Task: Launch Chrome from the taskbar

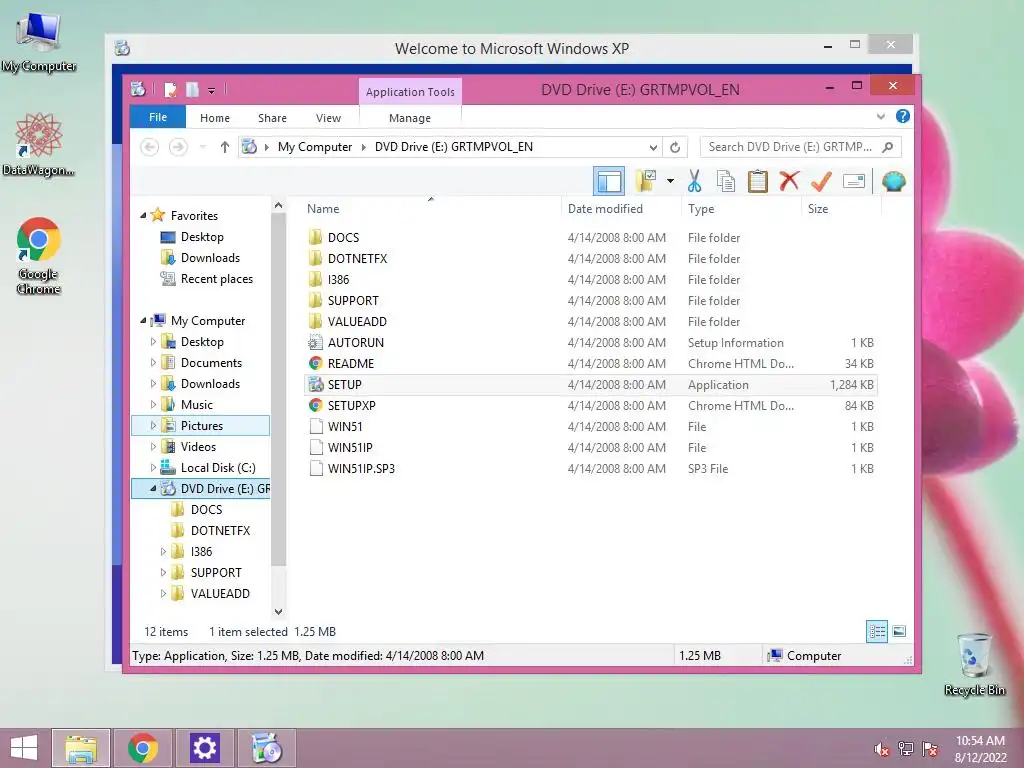Action: click(143, 748)
